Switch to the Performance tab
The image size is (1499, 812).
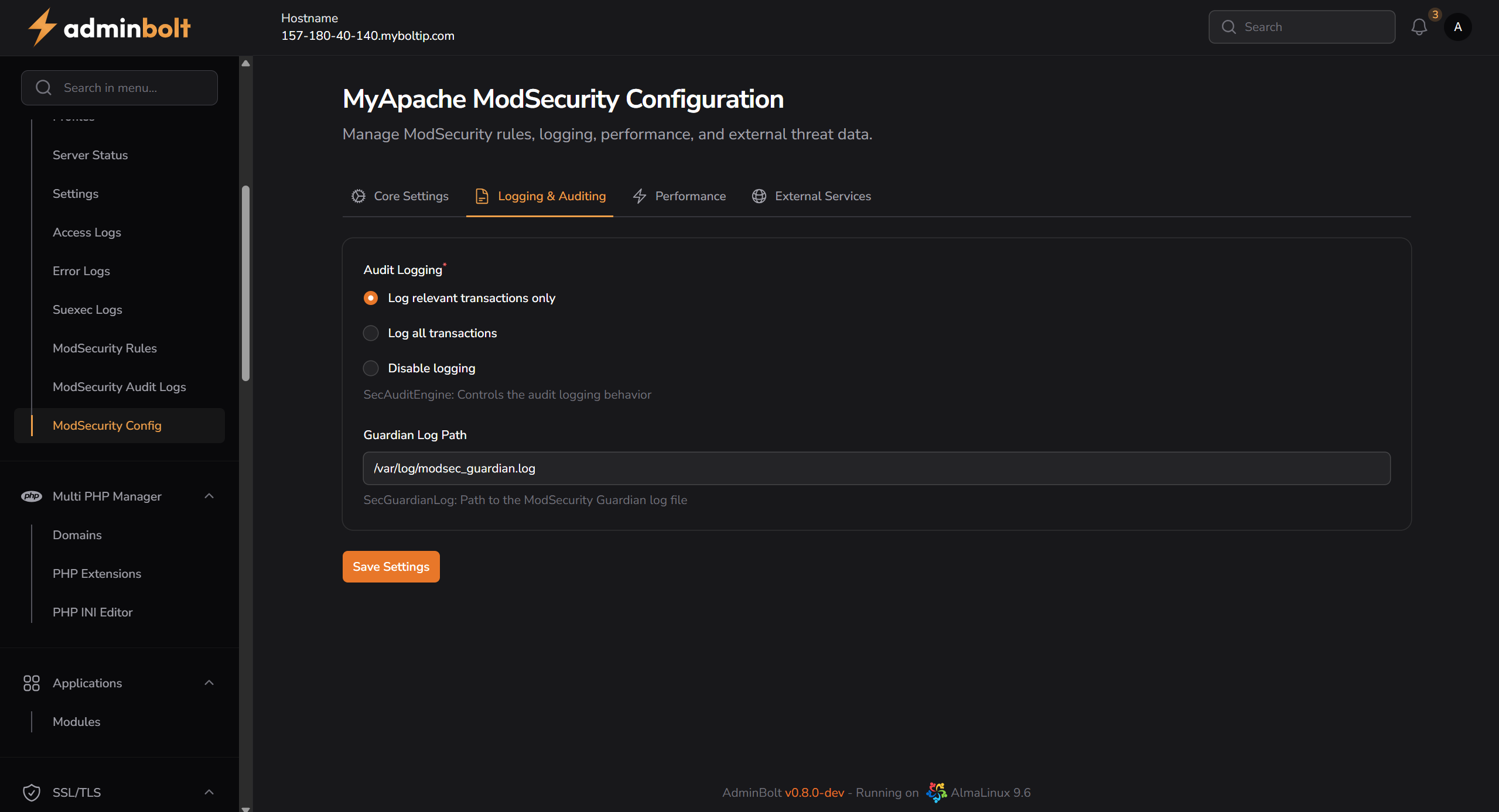point(679,196)
